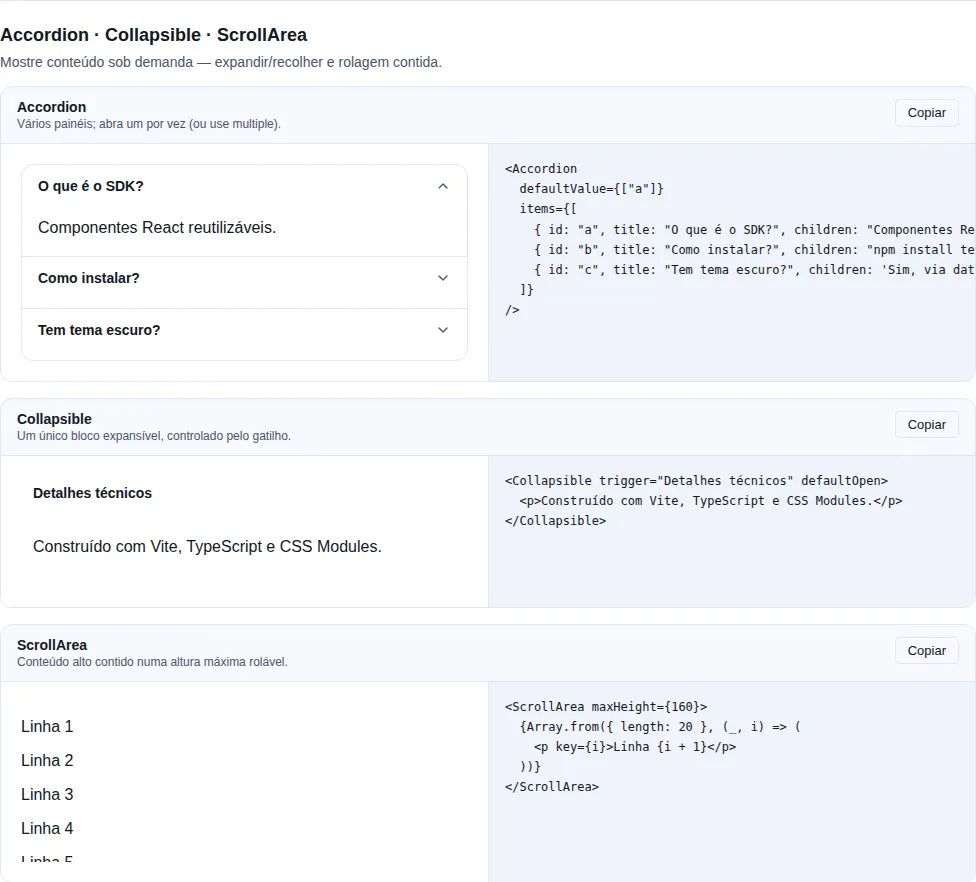Click the "<Accordion" opening tag code line

[541, 169]
